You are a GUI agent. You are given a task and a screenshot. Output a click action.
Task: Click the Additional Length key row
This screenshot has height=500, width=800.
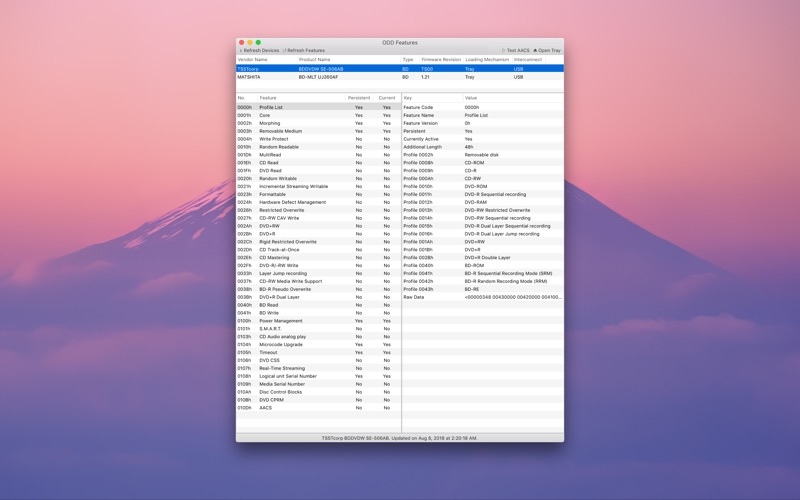coord(483,147)
